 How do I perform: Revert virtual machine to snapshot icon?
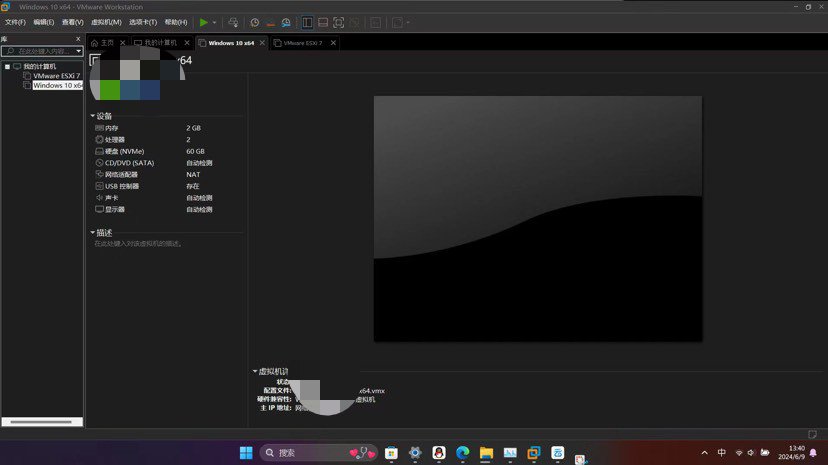click(x=270, y=23)
